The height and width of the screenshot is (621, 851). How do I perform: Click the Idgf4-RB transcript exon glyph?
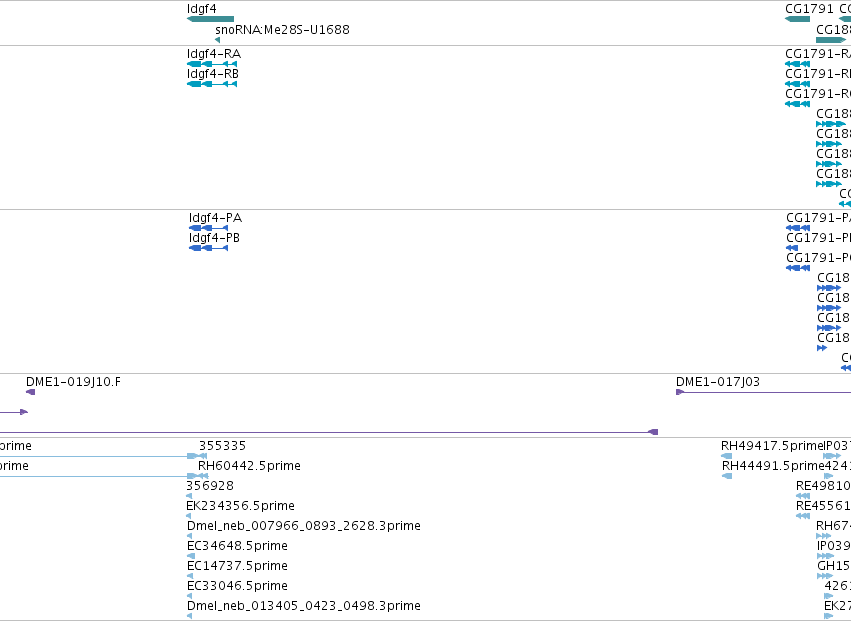[x=212, y=84]
